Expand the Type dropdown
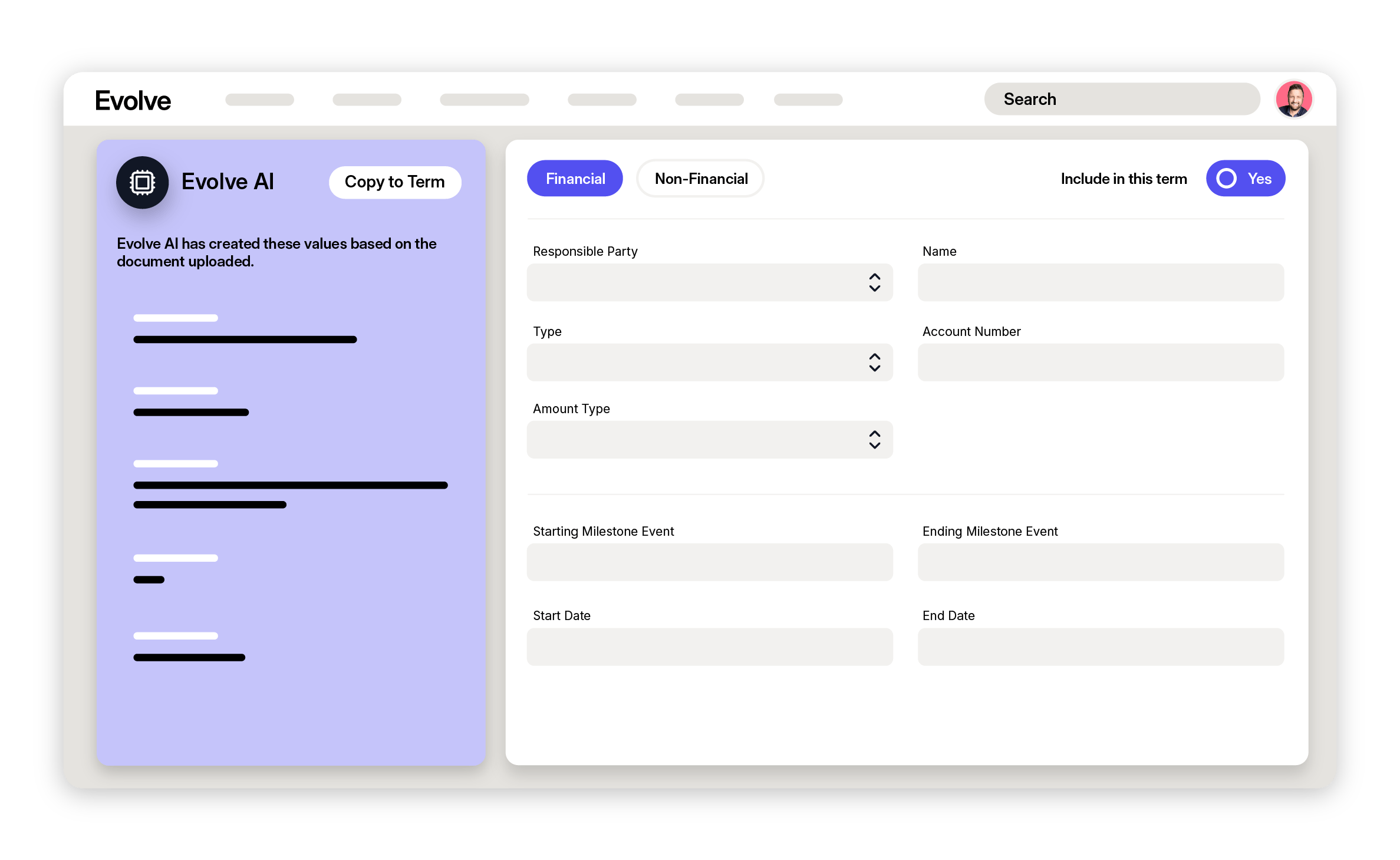 point(710,362)
